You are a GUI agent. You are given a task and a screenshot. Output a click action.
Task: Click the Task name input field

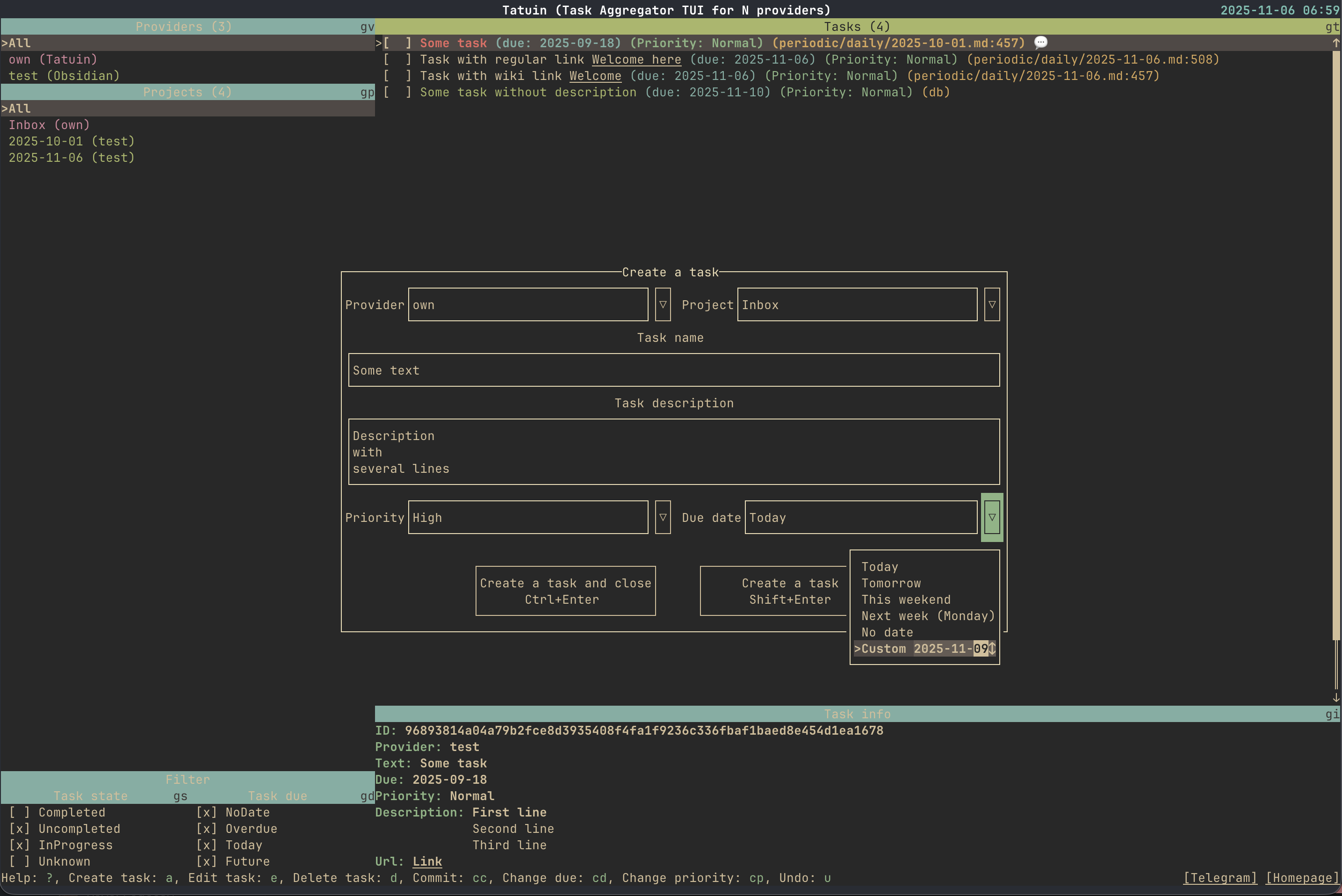point(673,370)
